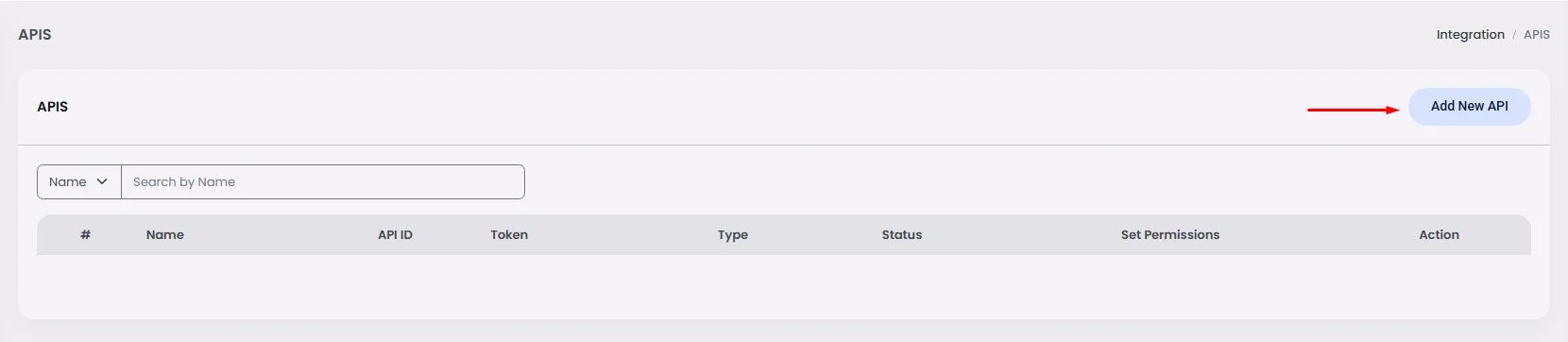This screenshot has width=1568, height=342.
Task: Click the Action column header
Action: pos(1439,234)
